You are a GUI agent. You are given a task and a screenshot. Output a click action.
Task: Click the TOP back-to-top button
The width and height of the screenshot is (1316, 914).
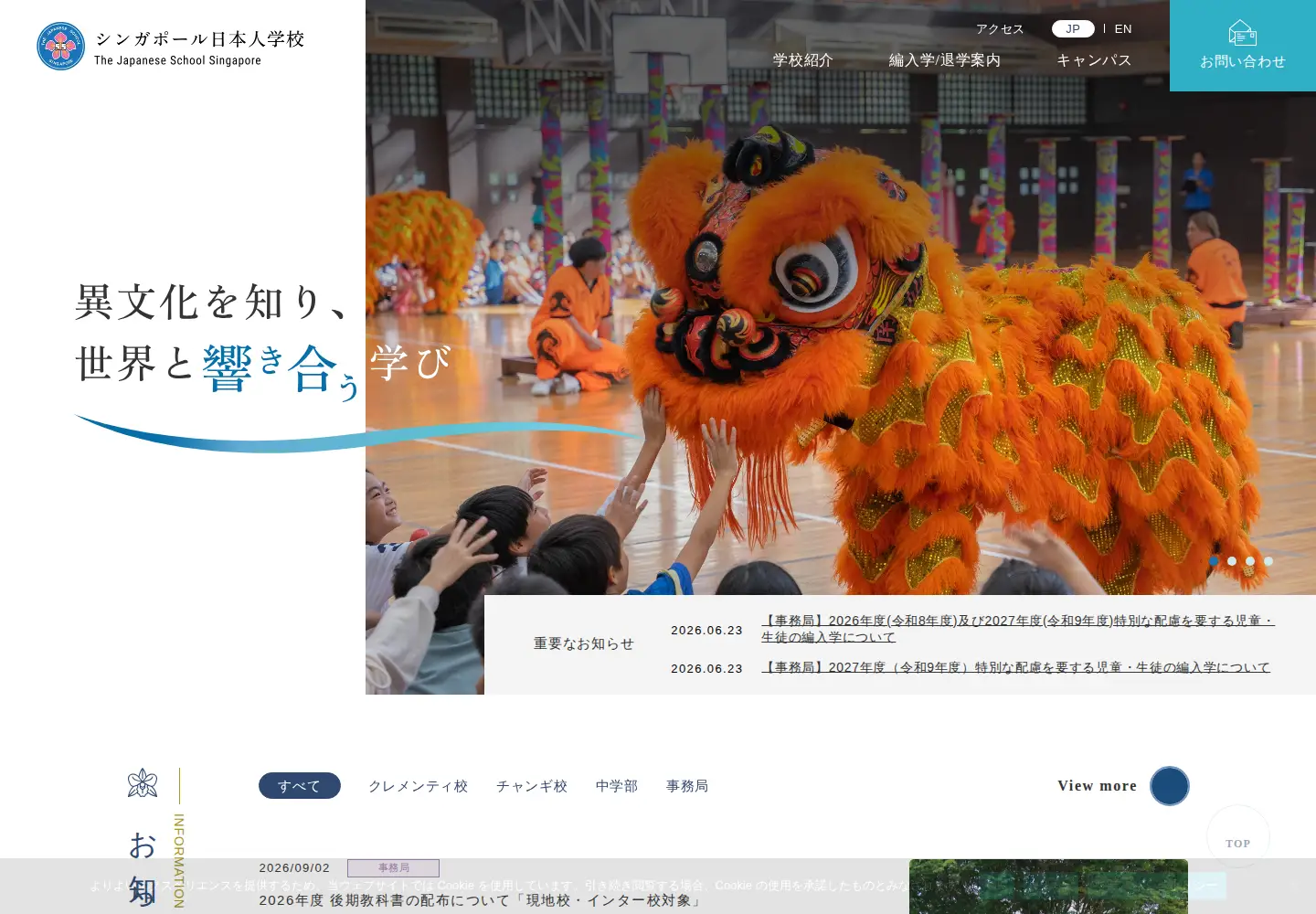click(1238, 836)
